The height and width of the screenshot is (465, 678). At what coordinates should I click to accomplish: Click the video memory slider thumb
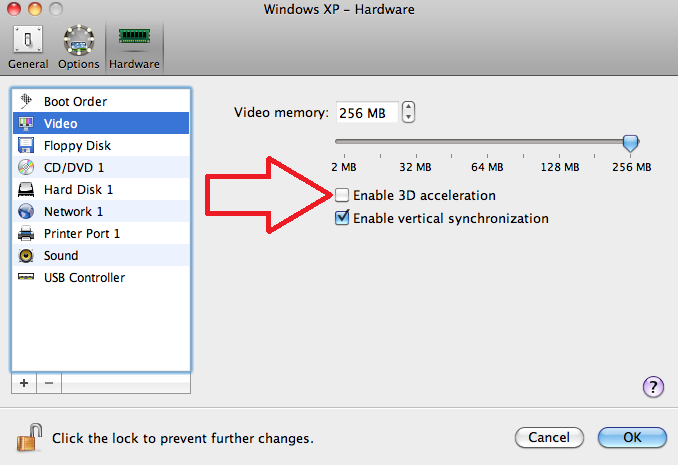[x=630, y=143]
